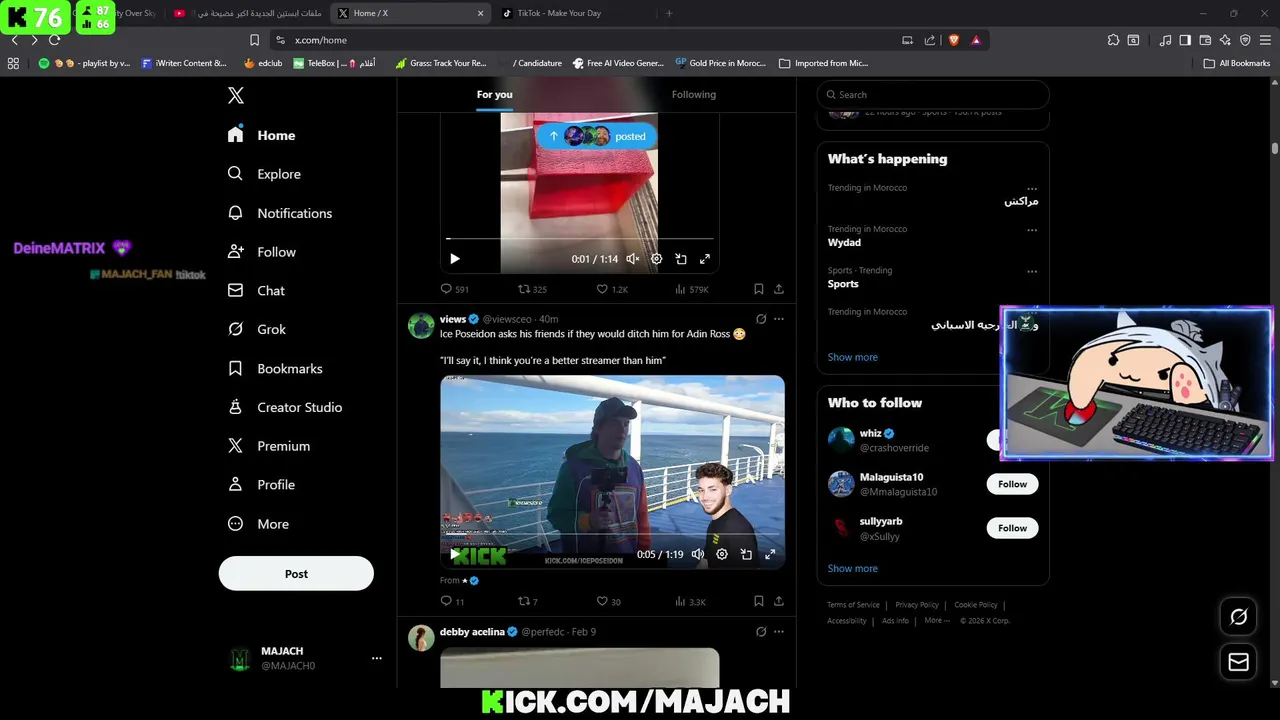Unmute the top video

pyautogui.click(x=632, y=259)
